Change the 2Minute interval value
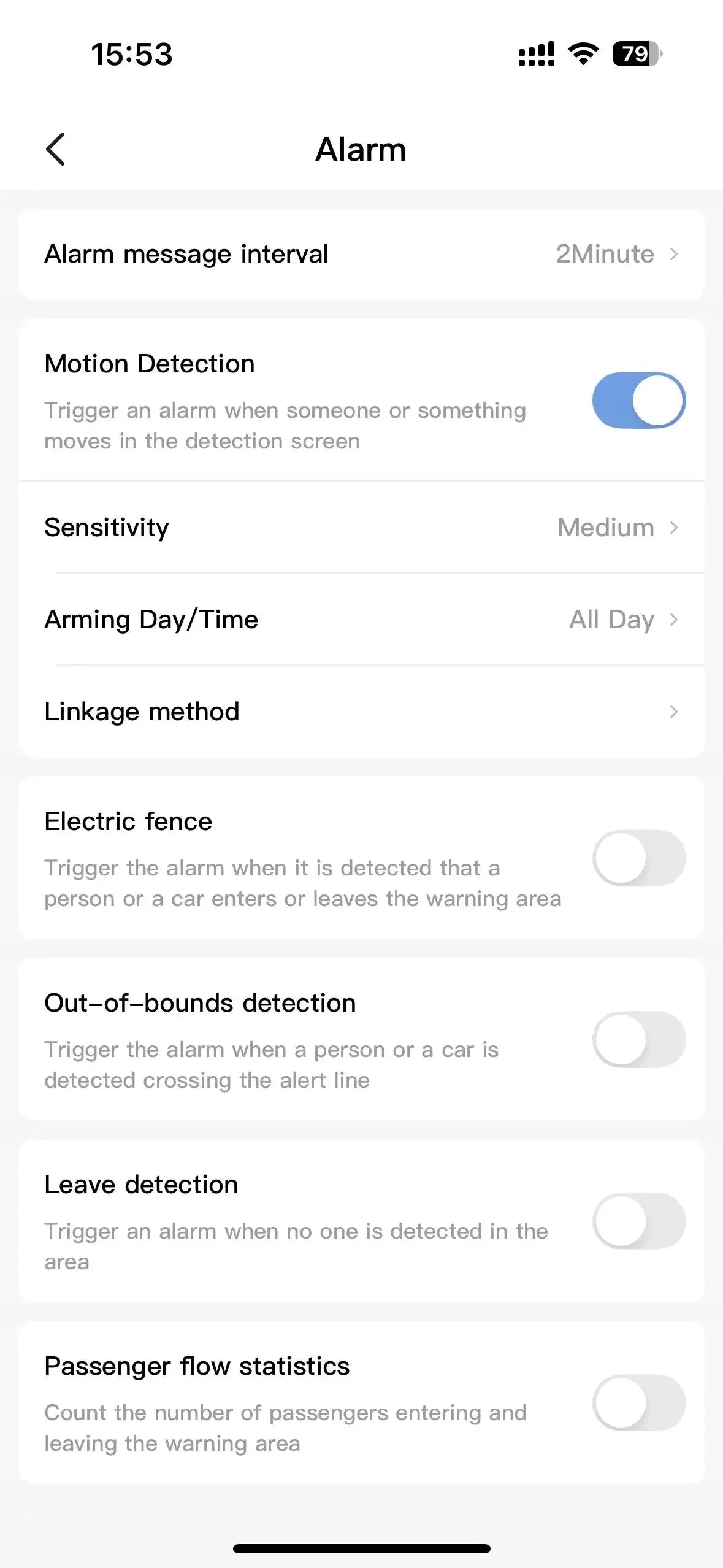 click(x=605, y=254)
